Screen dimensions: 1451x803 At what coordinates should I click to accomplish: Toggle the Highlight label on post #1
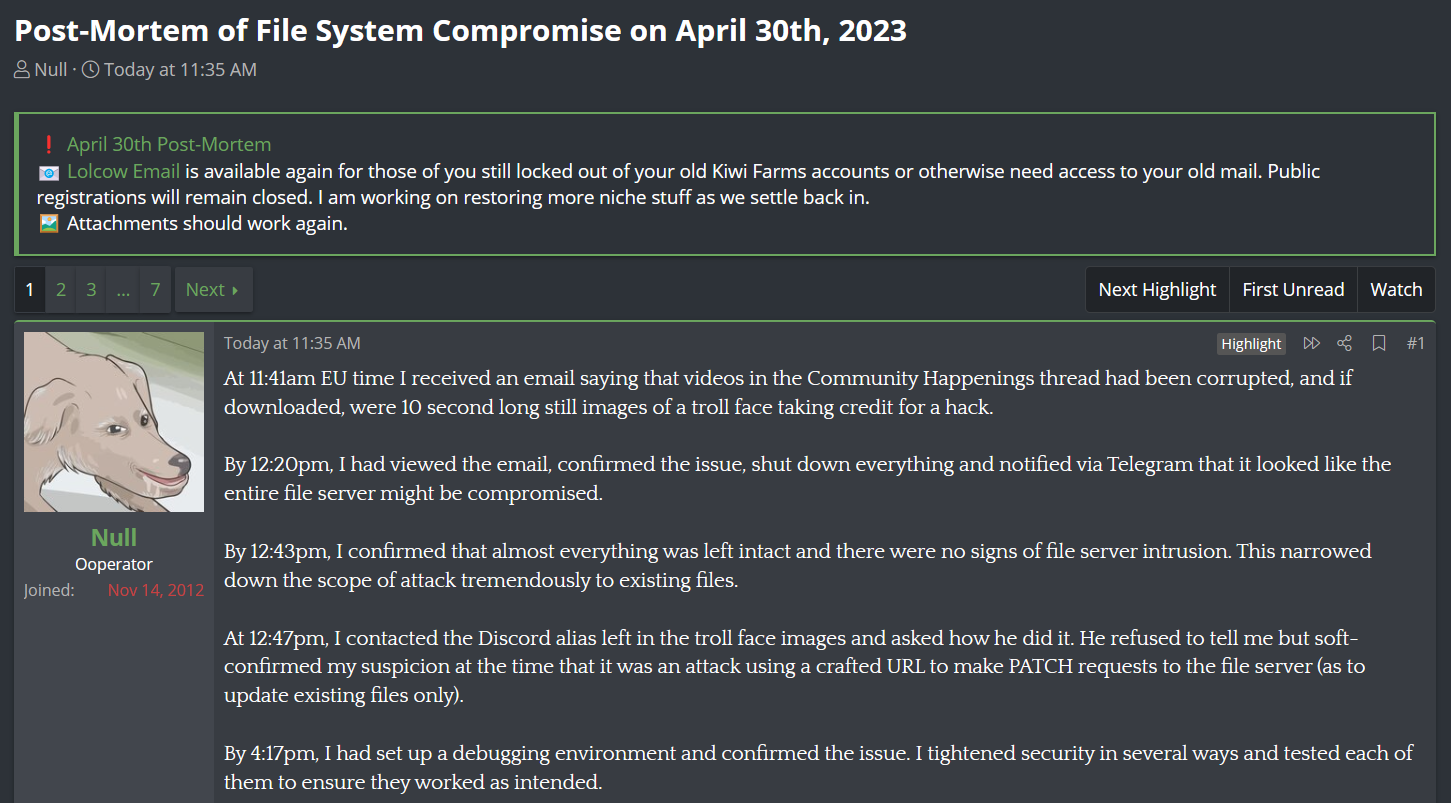click(1251, 343)
